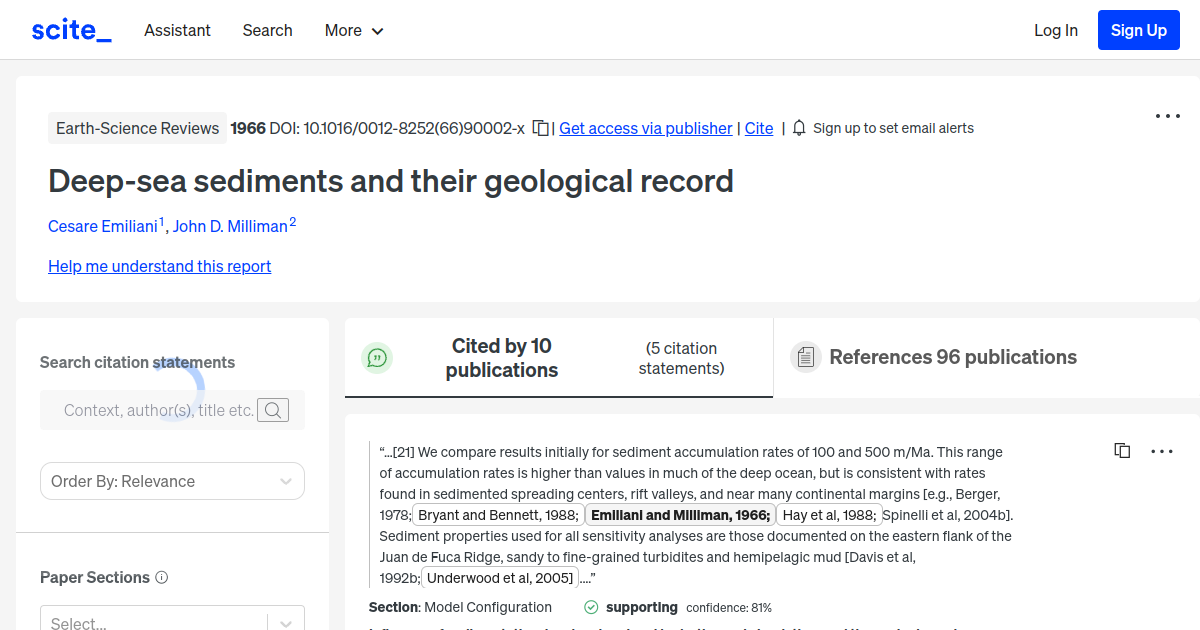
Task: Click the Cesare Emiliani author link
Action: click(104, 226)
